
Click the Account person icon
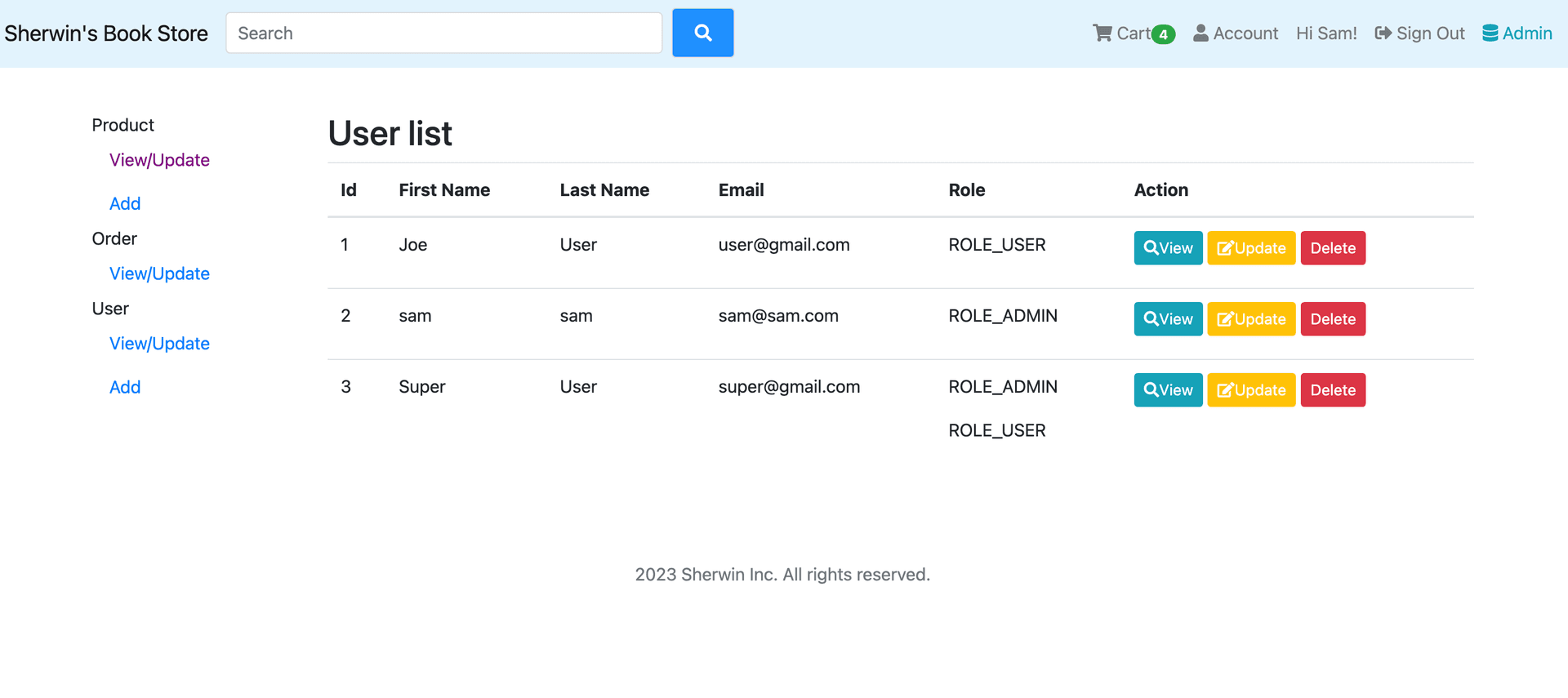click(1200, 33)
